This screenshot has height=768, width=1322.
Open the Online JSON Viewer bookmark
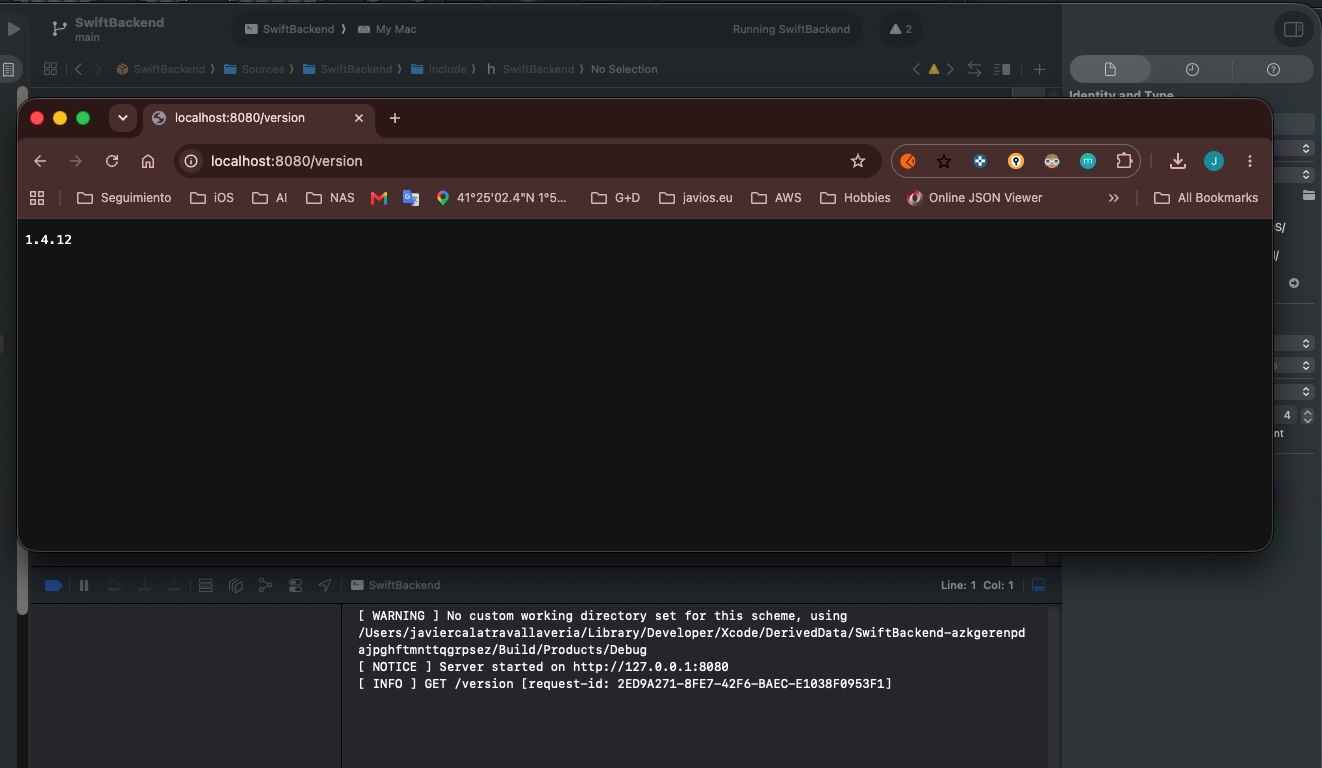pos(975,198)
